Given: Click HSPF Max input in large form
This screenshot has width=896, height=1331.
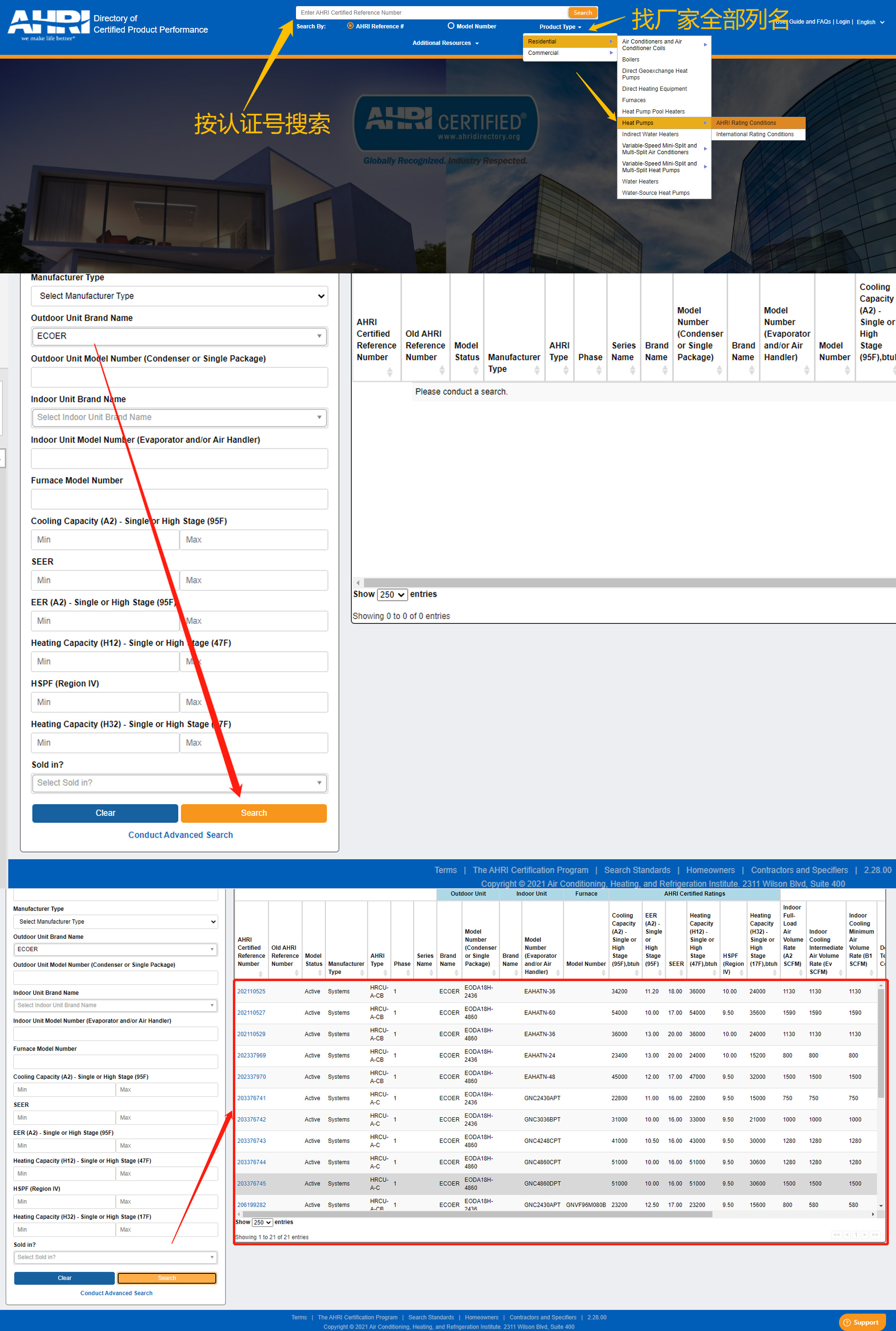Looking at the screenshot, I should coord(254,702).
